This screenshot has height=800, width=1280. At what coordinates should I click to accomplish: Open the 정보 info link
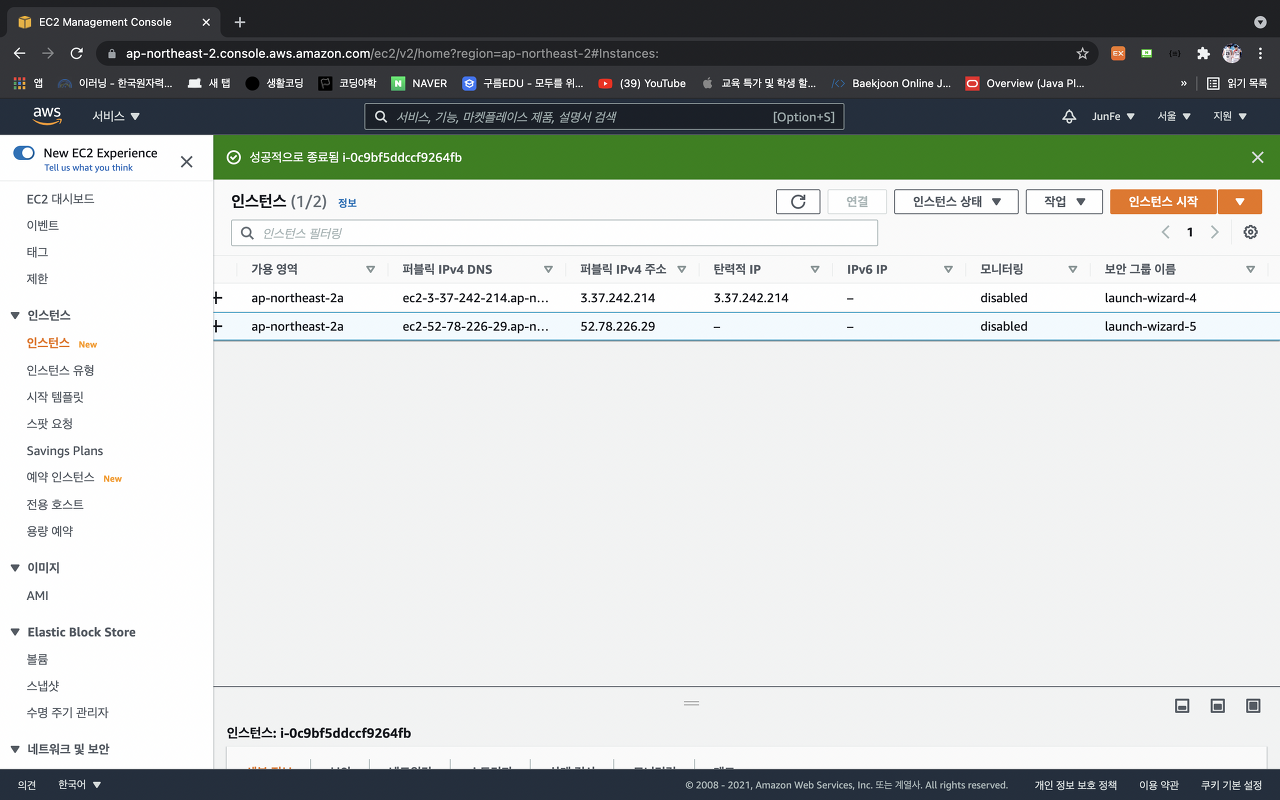tap(347, 203)
